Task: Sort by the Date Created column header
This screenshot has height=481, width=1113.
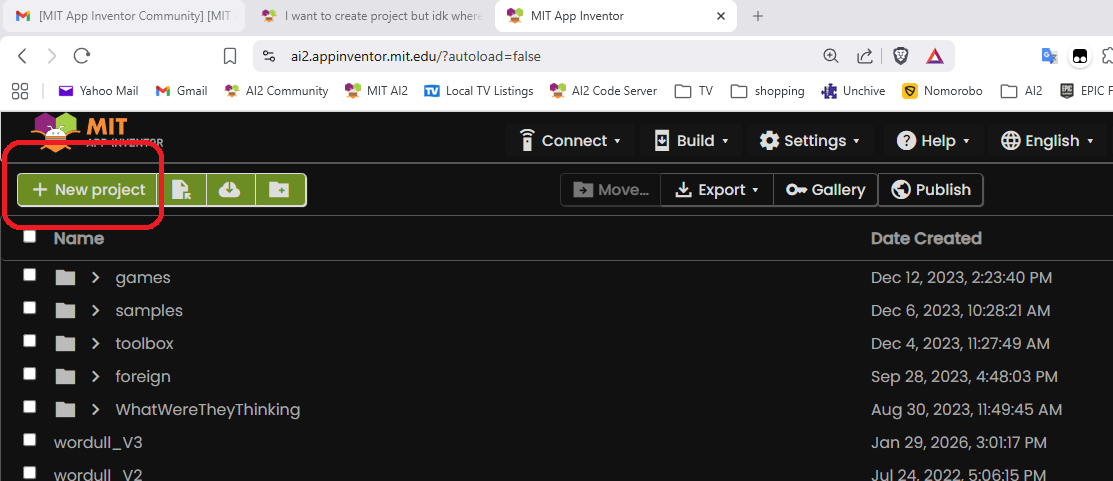Action: pos(926,238)
